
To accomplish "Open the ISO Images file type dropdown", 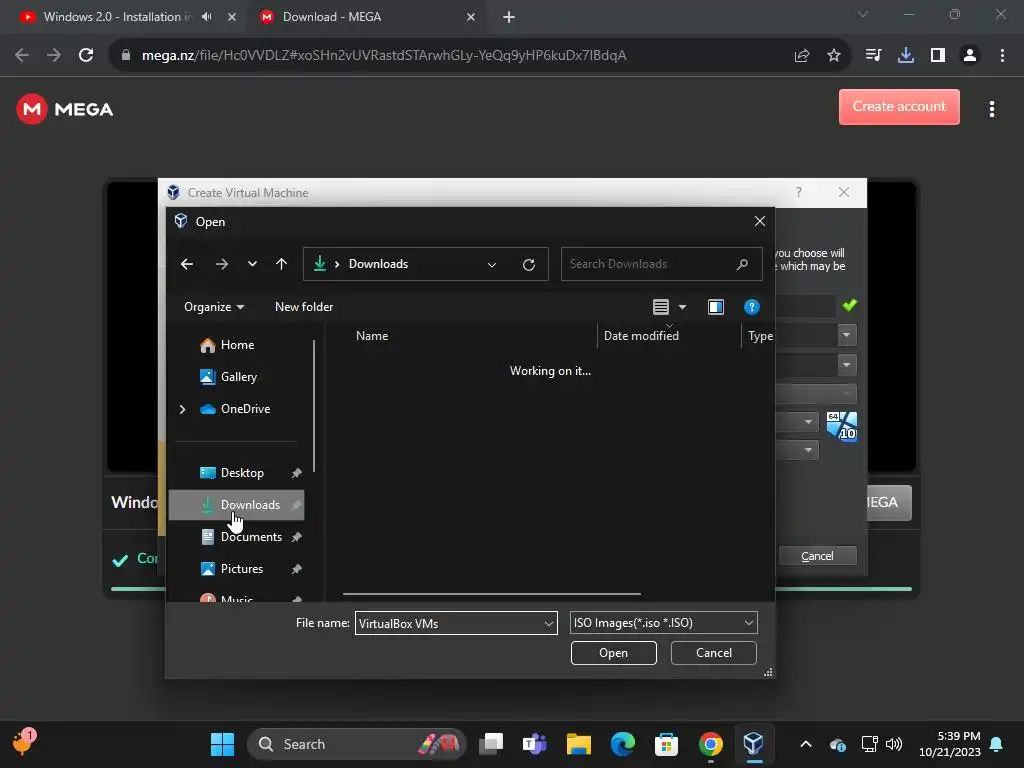I will (x=664, y=623).
